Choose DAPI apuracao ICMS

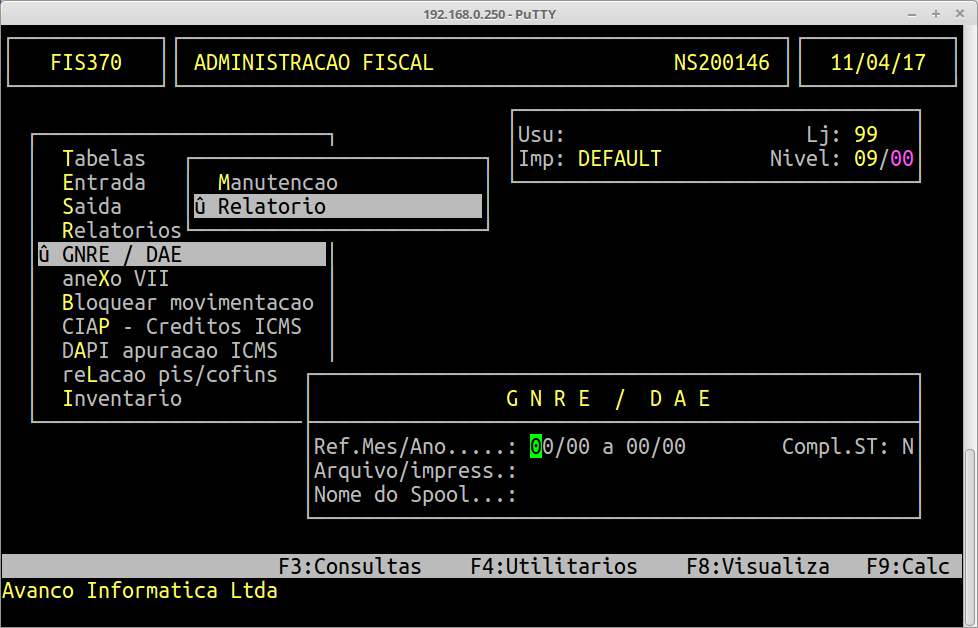click(169, 350)
